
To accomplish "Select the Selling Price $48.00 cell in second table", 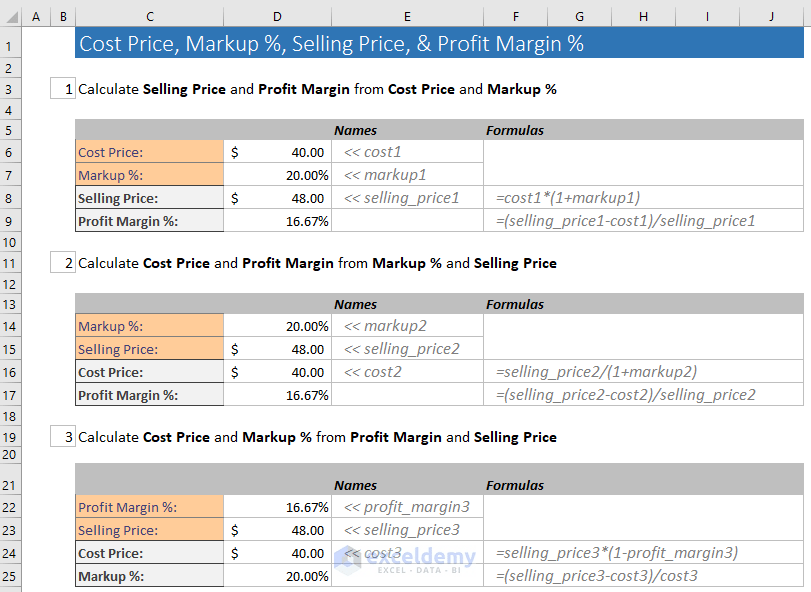I will click(x=277, y=350).
